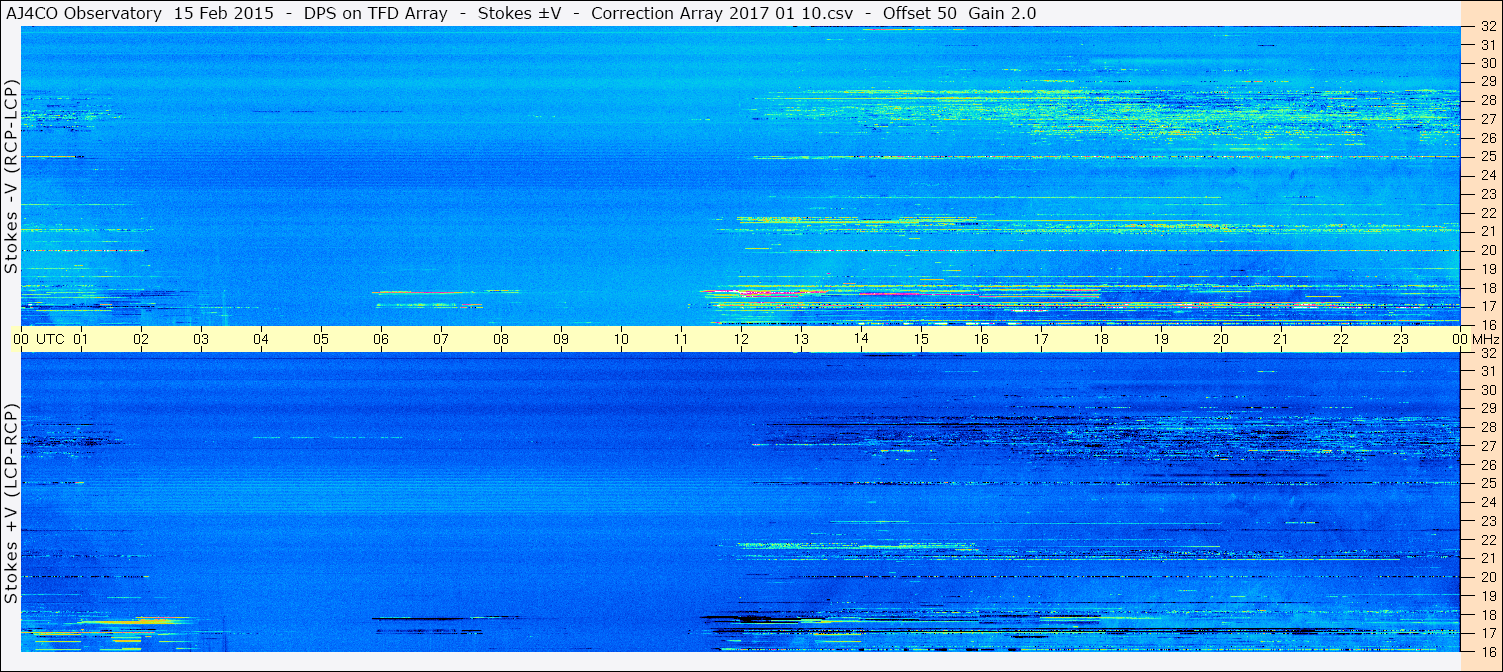The height and width of the screenshot is (672, 1503).
Task: Select the 23 hour time marker
Action: tap(1401, 339)
